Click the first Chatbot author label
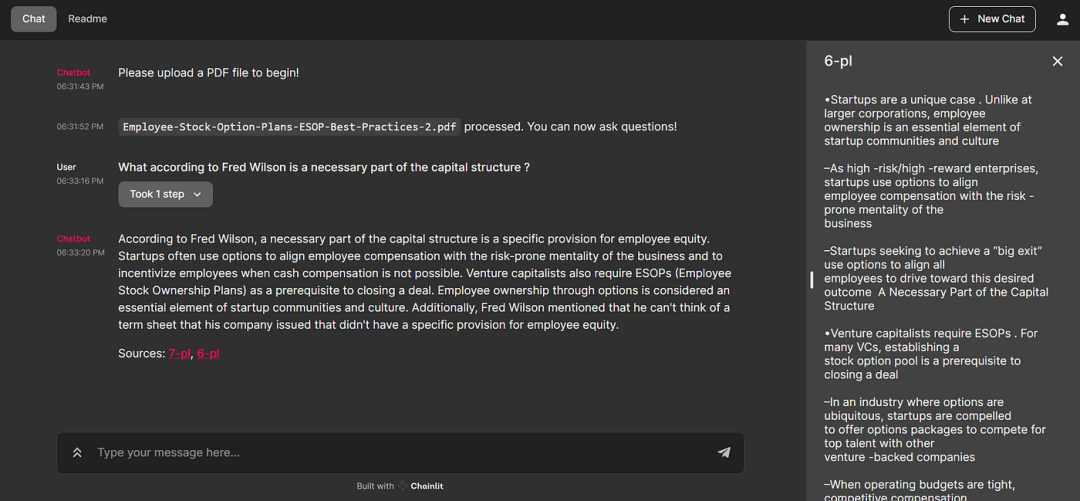Screen dimensions: 1080x501 click(73, 73)
